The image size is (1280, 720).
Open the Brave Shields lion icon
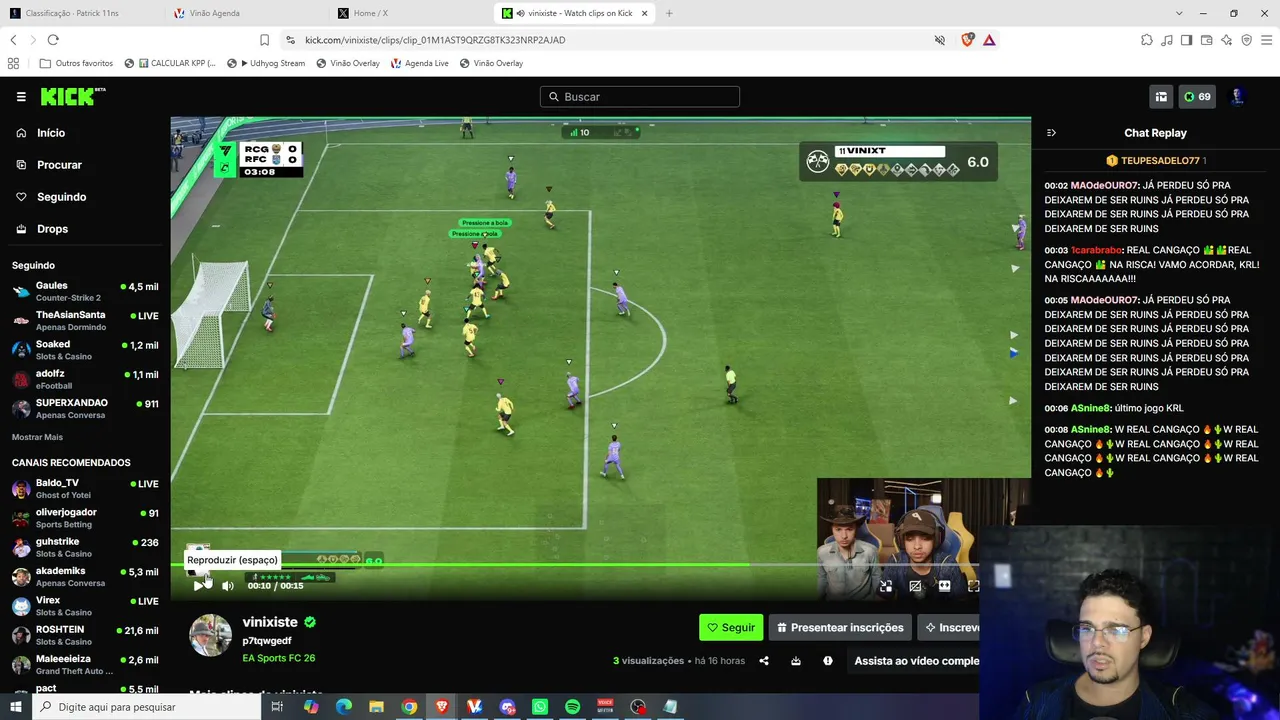pyautogui.click(x=967, y=40)
